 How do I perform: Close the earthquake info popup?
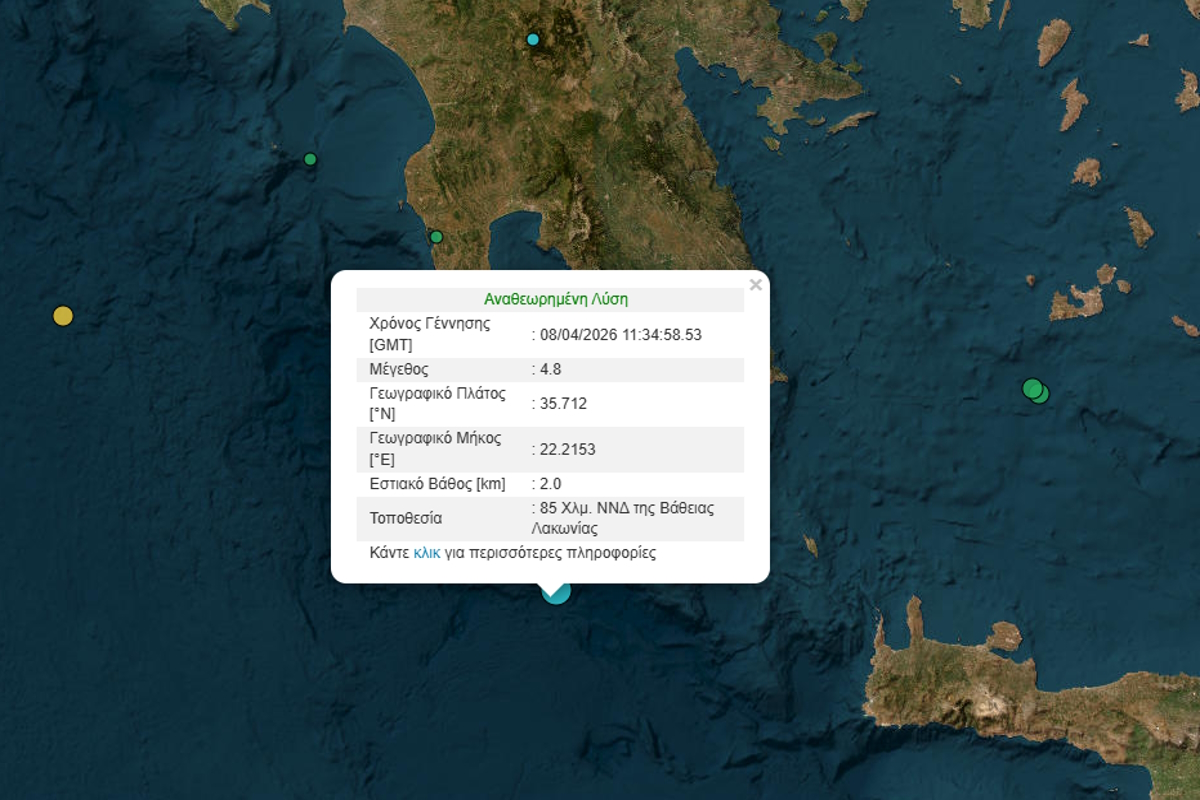pyautogui.click(x=755, y=285)
